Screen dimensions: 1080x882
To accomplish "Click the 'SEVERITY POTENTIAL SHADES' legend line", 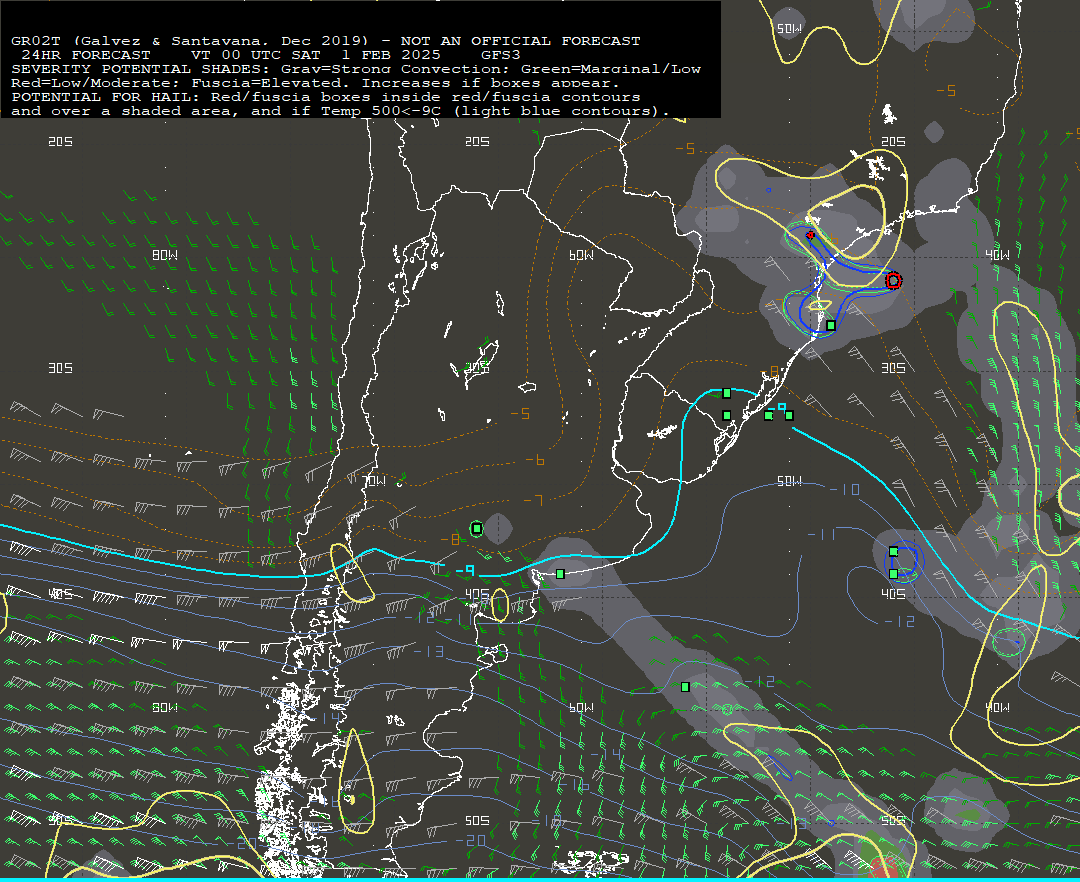I will (x=356, y=69).
